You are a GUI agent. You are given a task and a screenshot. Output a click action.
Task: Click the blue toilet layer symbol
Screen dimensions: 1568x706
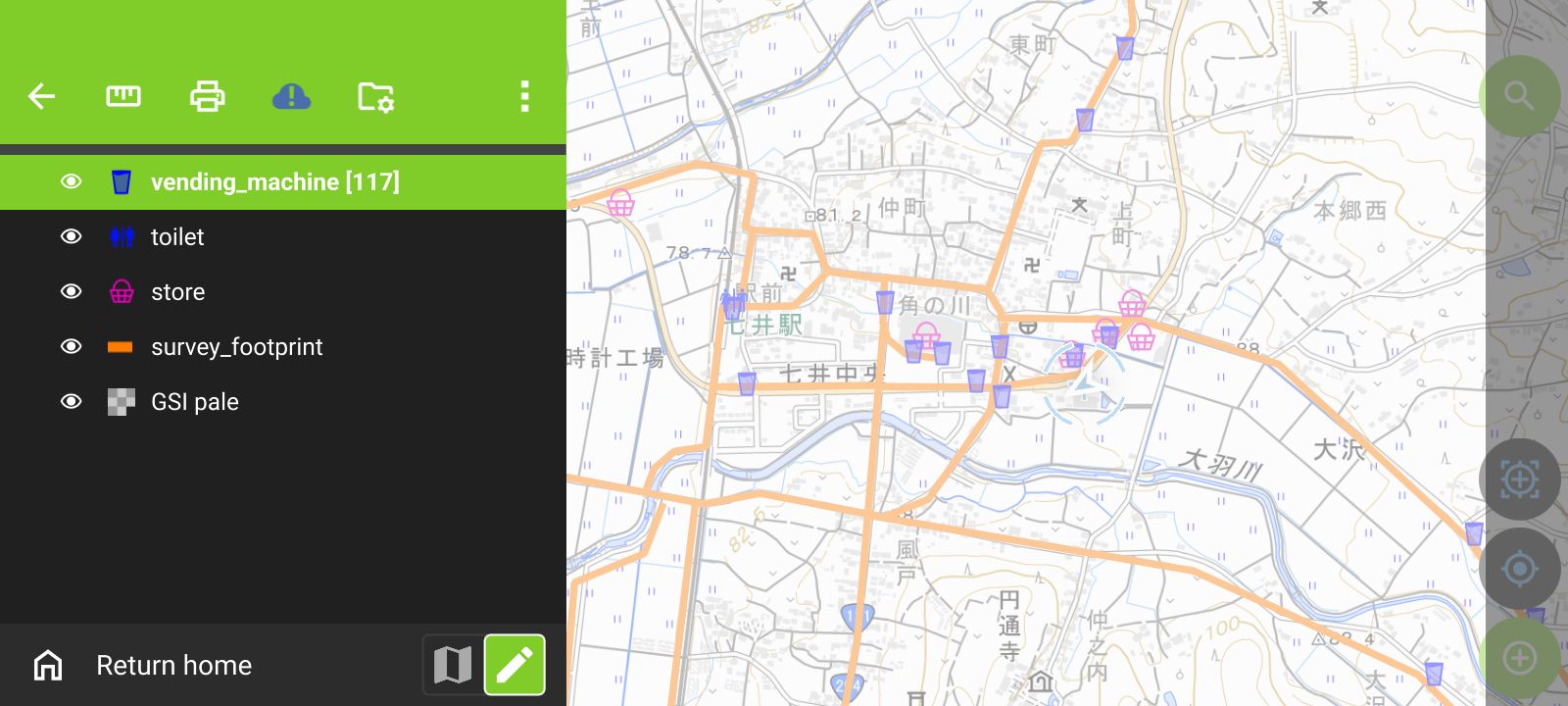(x=122, y=236)
